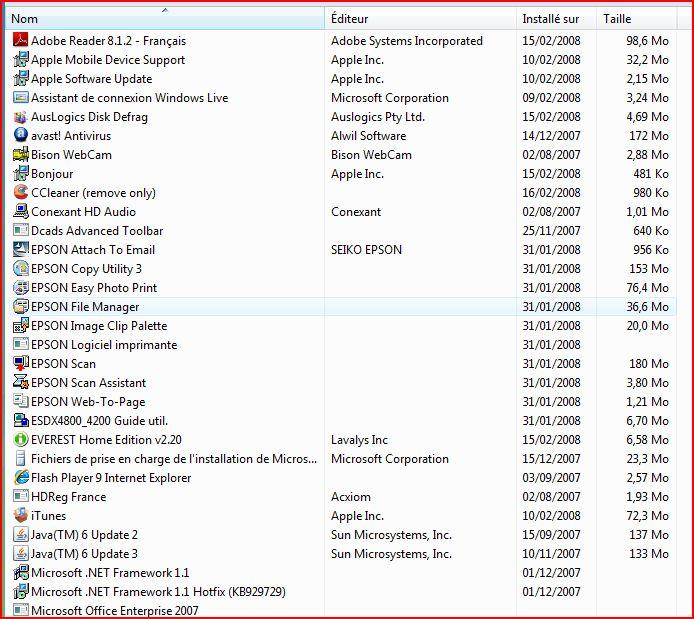Select Fichiers de prise en charge entry
The image size is (694, 619).
[x=174, y=459]
